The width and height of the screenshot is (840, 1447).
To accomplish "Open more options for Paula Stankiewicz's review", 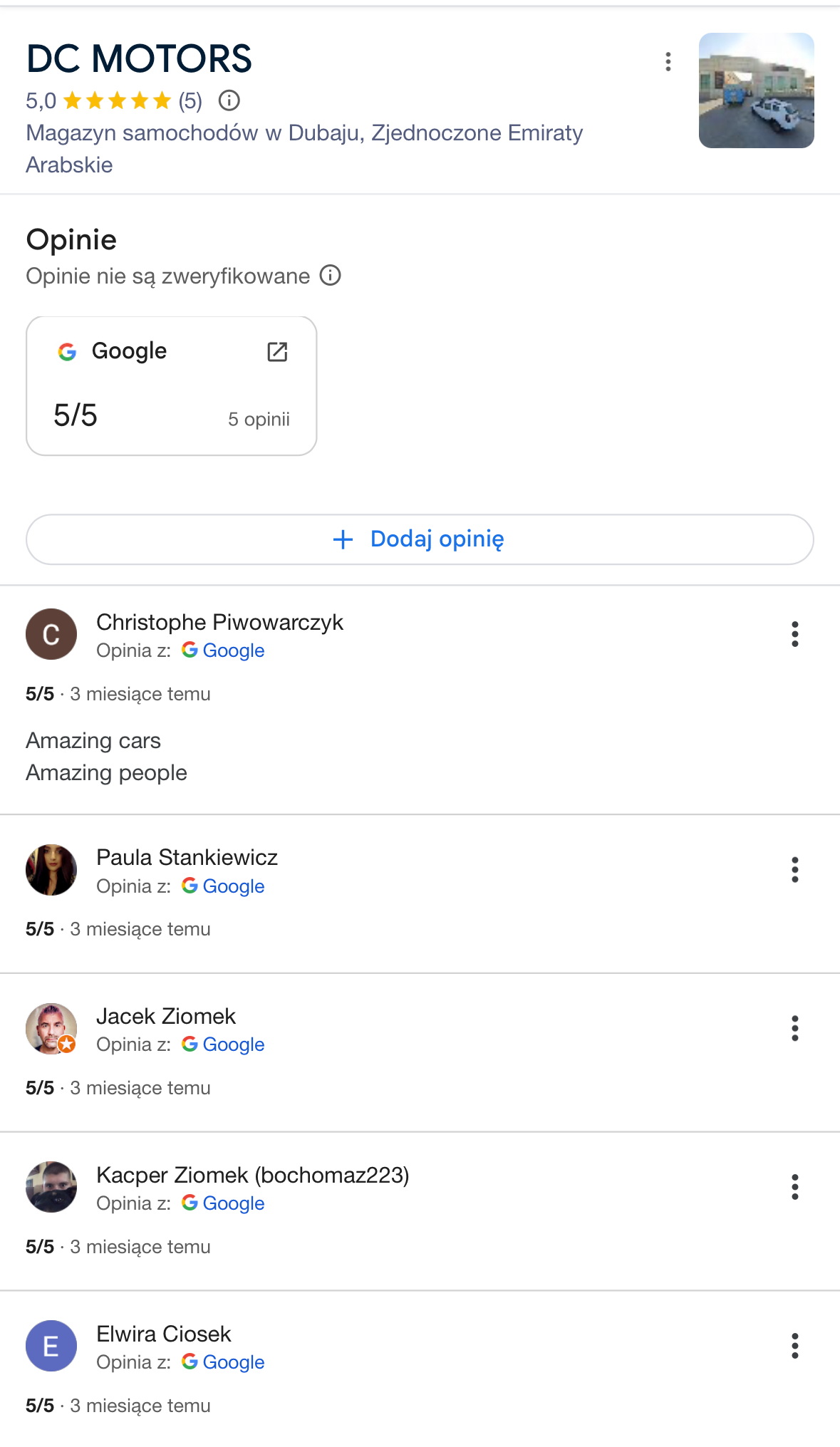I will pos(794,870).
